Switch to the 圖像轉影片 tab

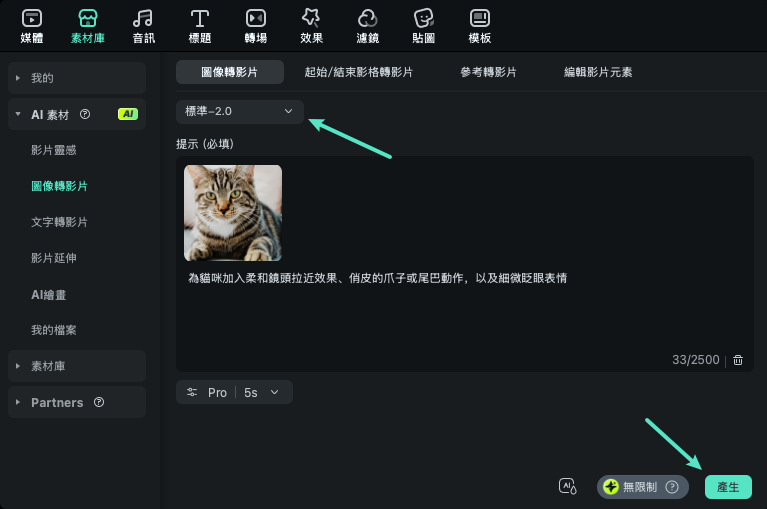pos(230,72)
